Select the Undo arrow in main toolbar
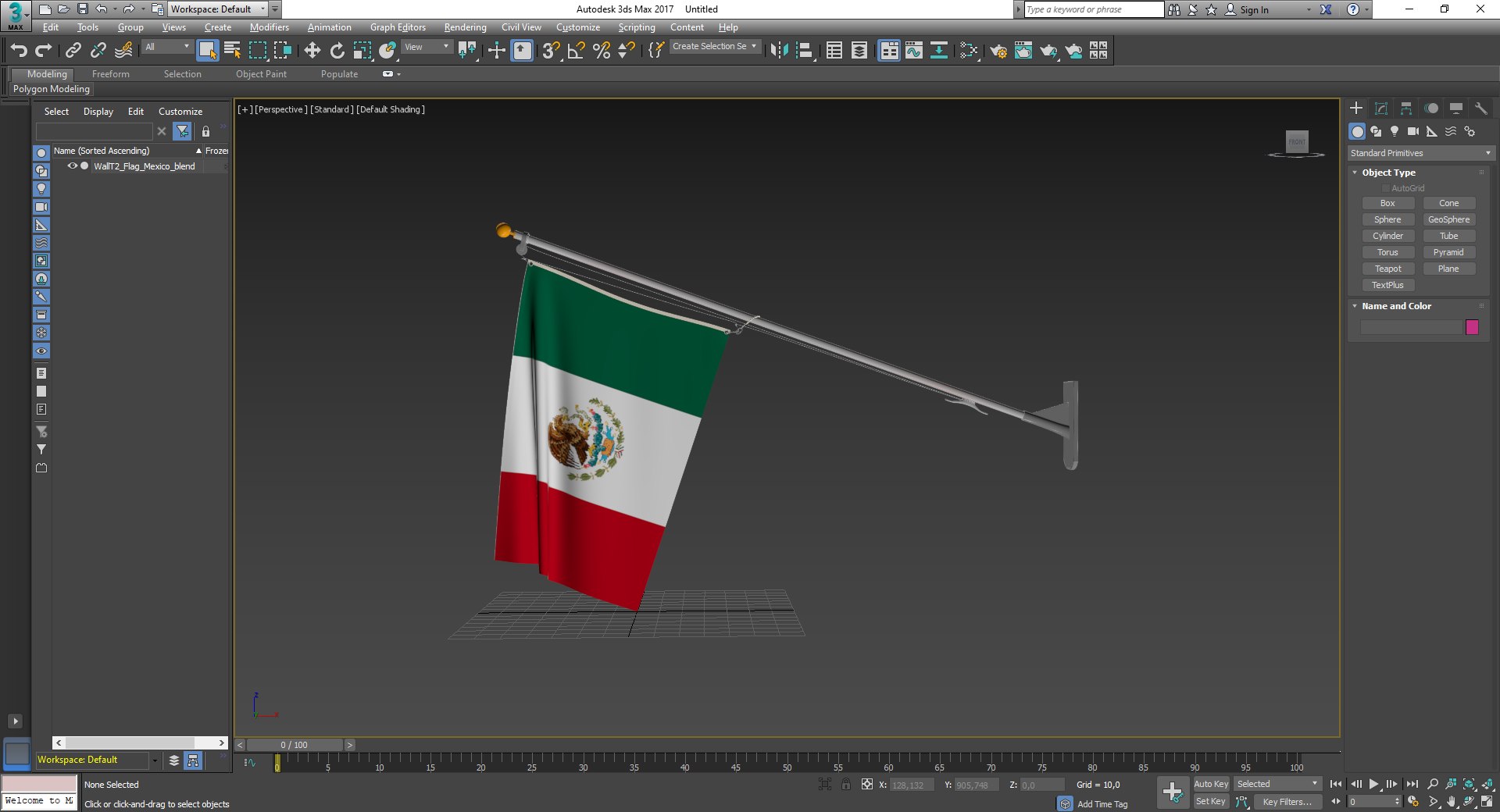Image resolution: width=1500 pixels, height=812 pixels. click(19, 51)
